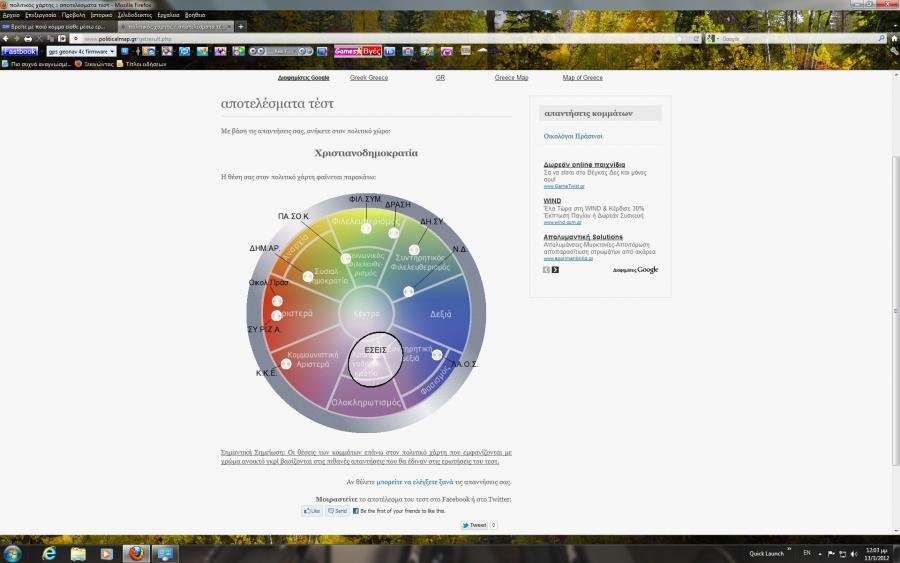Click the next ad arrow in sidebar
Viewport: 900px width, 563px height.
click(555, 270)
